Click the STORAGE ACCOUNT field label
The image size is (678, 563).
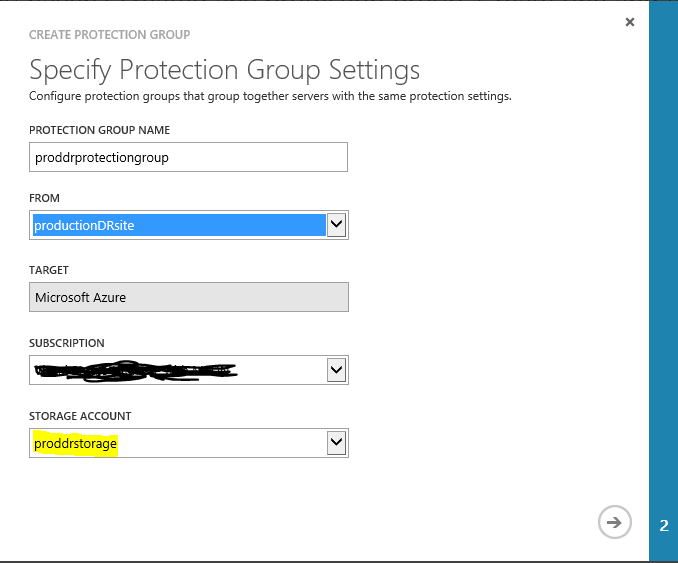point(80,416)
